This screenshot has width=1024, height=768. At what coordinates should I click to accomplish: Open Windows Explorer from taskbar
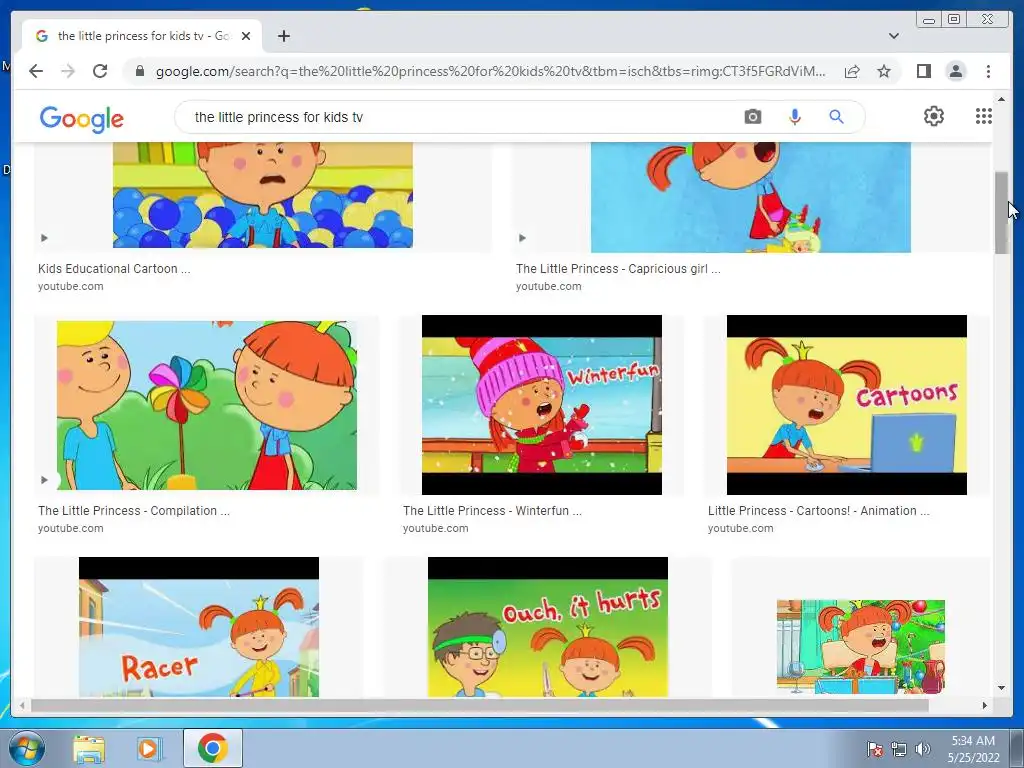[89, 748]
